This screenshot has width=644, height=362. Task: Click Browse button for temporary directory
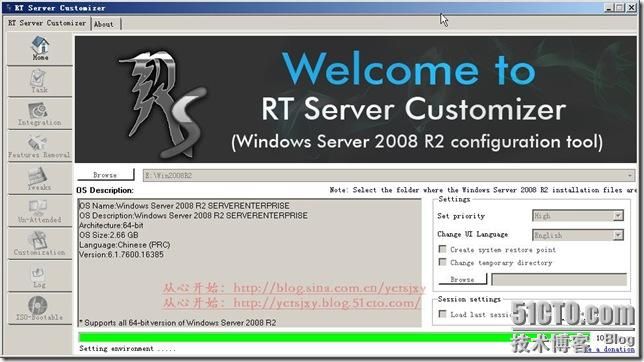coord(462,279)
